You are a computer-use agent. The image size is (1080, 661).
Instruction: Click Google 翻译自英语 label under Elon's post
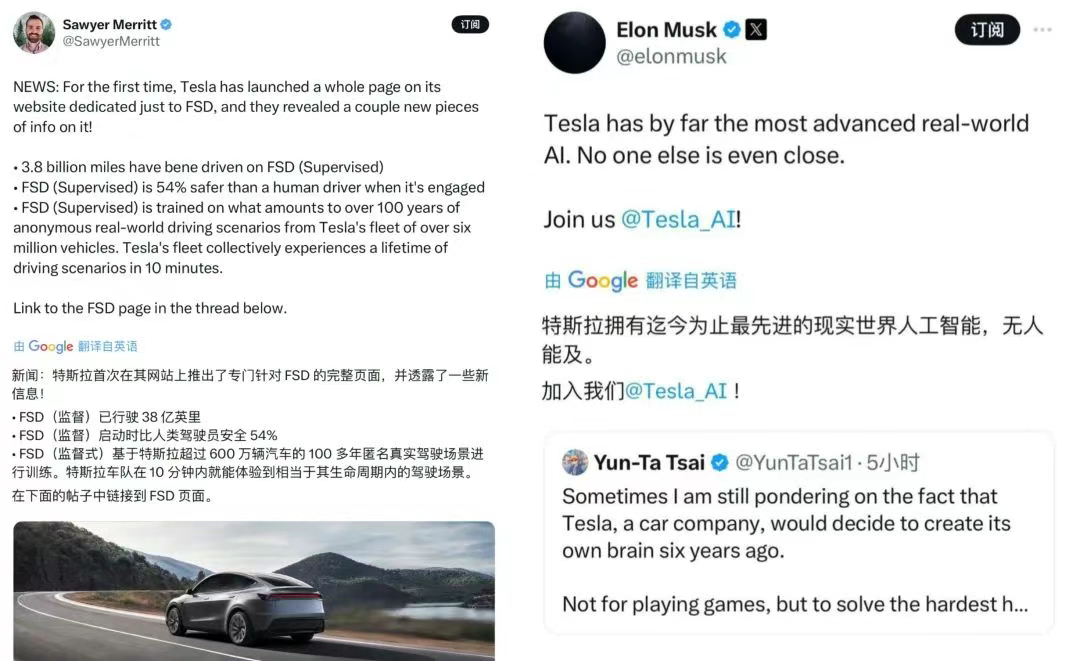point(640,280)
